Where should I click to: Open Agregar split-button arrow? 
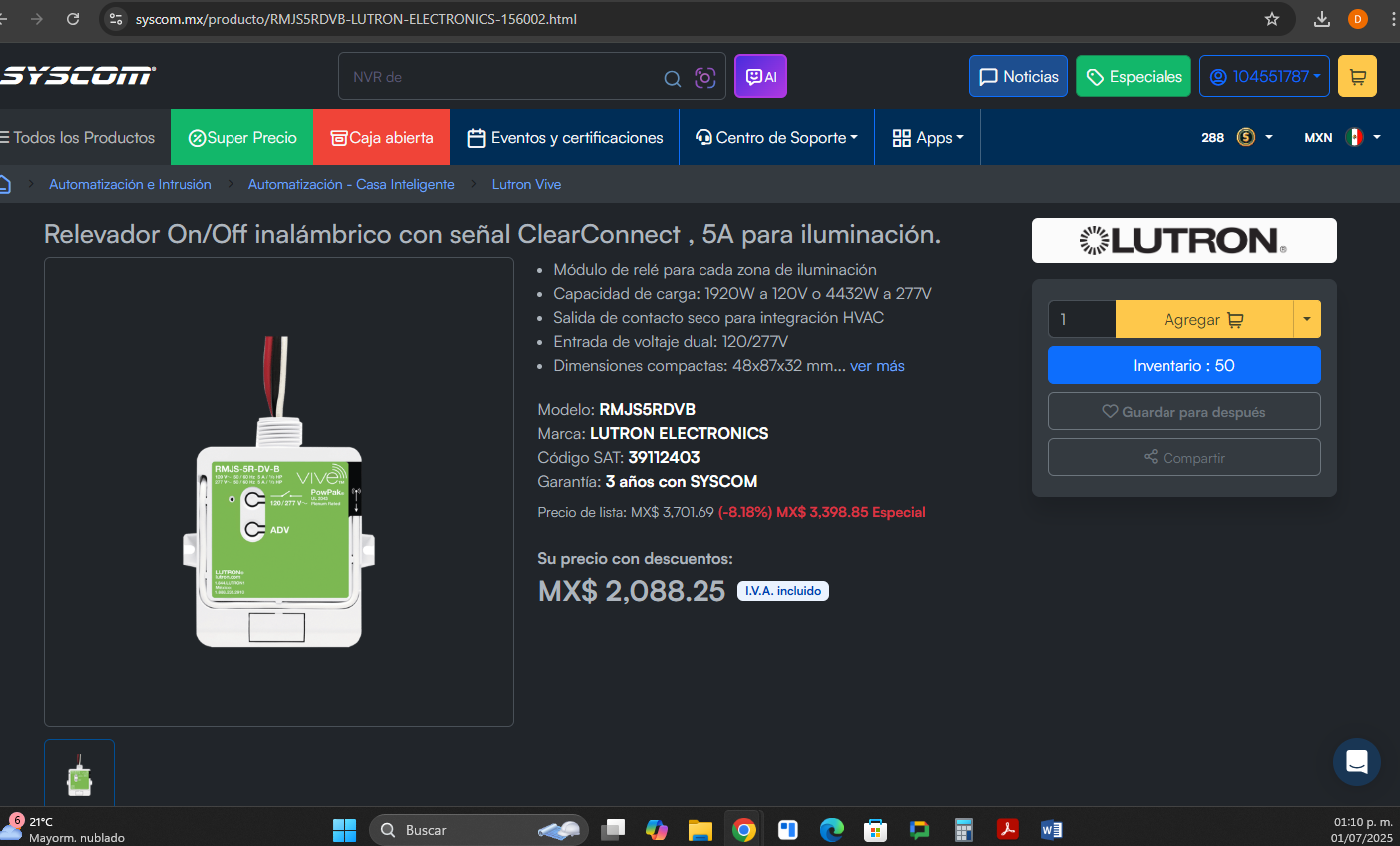coord(1307,319)
